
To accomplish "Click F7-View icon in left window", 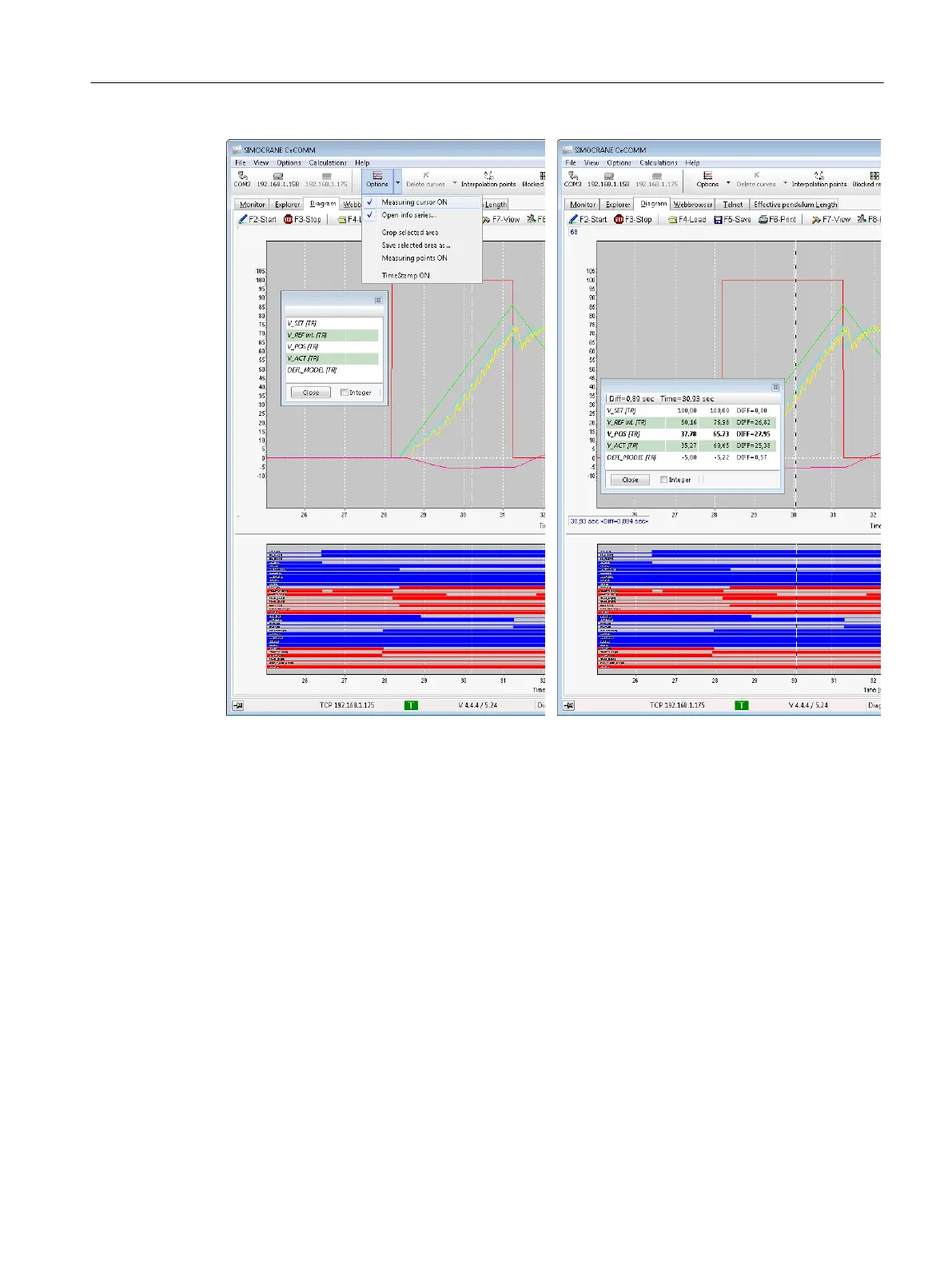I will point(485,219).
